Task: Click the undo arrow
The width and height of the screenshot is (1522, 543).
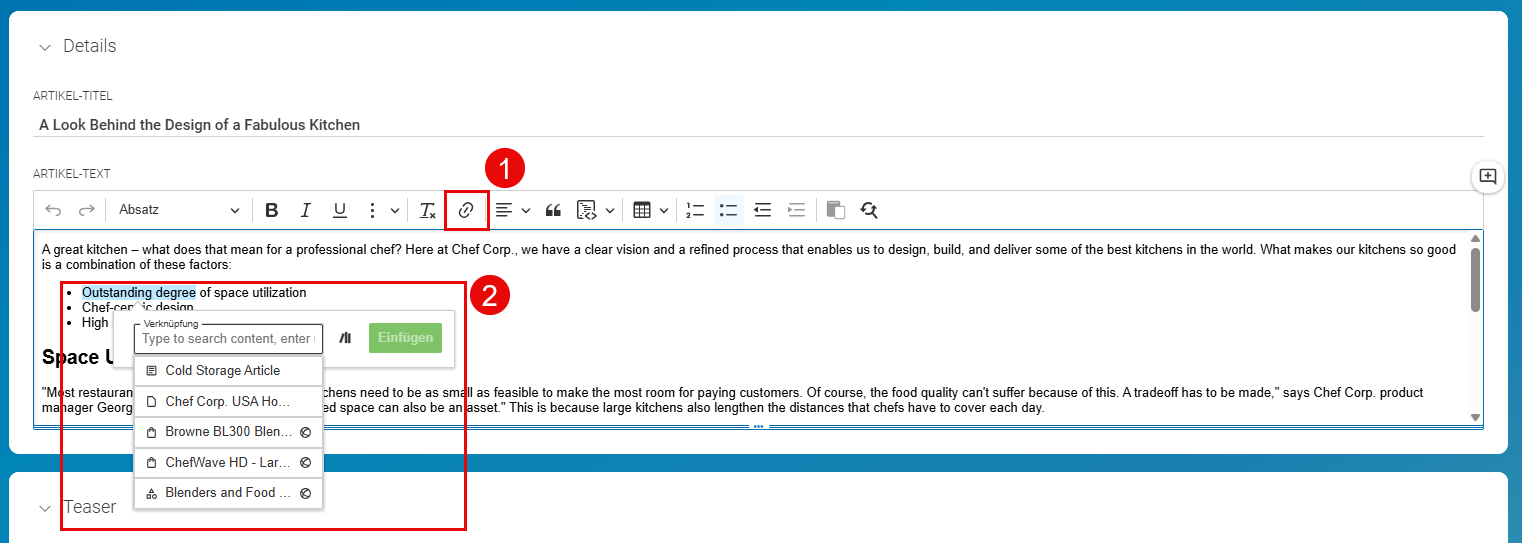Action: tap(53, 210)
